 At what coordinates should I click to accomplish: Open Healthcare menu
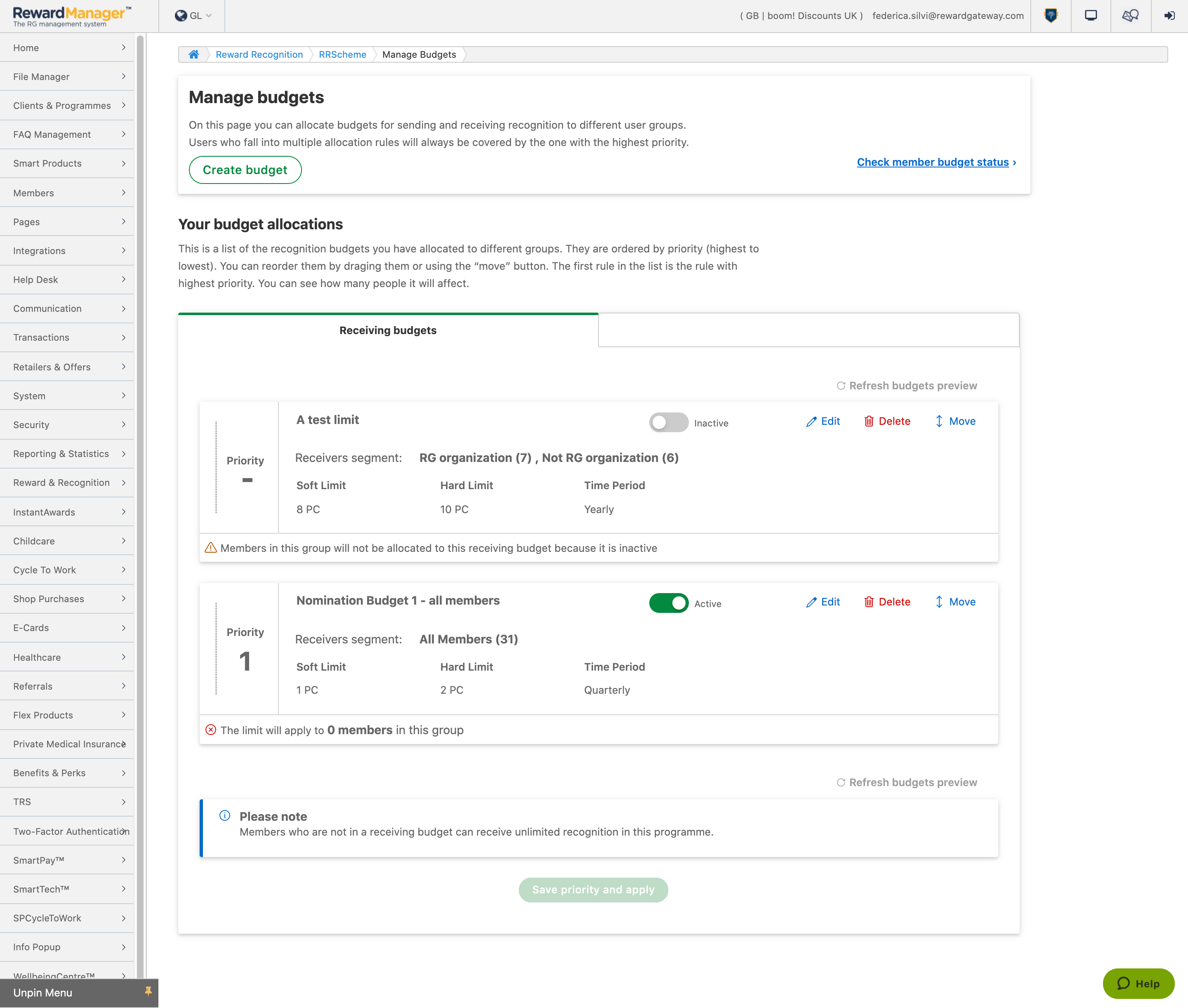(x=67, y=657)
